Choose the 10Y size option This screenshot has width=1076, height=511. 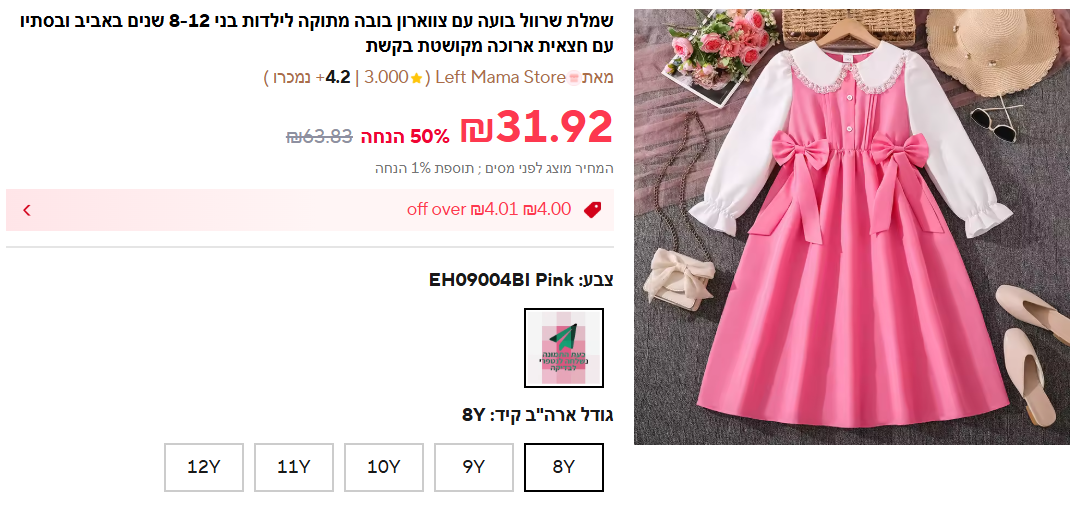(x=384, y=467)
